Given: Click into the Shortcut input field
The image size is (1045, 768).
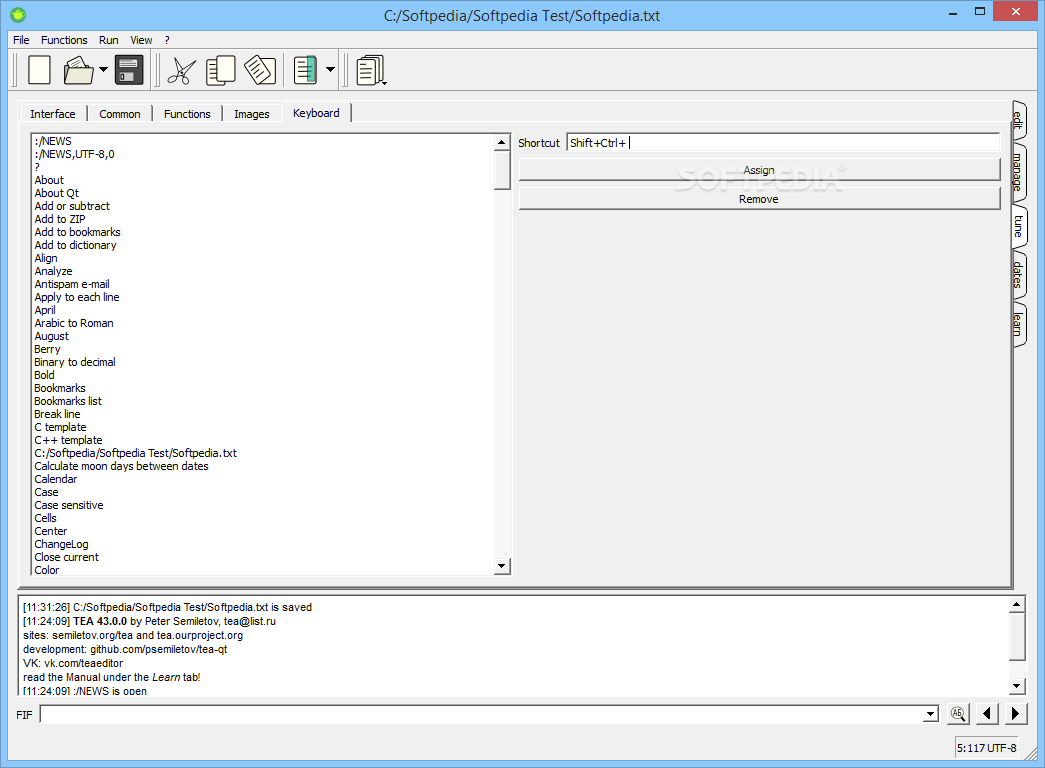Looking at the screenshot, I should tap(783, 143).
